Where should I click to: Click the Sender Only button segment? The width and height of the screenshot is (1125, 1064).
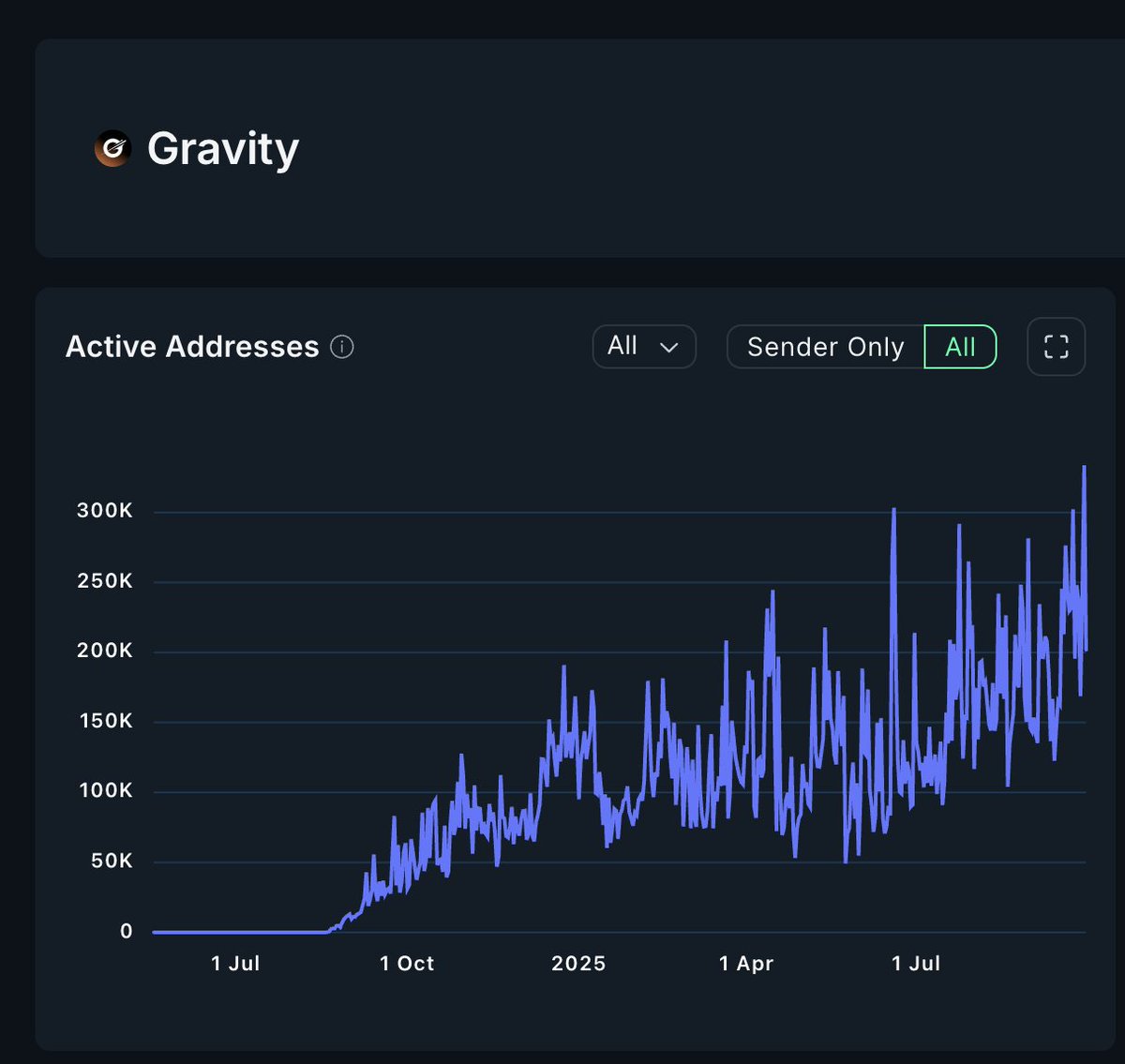pos(824,347)
